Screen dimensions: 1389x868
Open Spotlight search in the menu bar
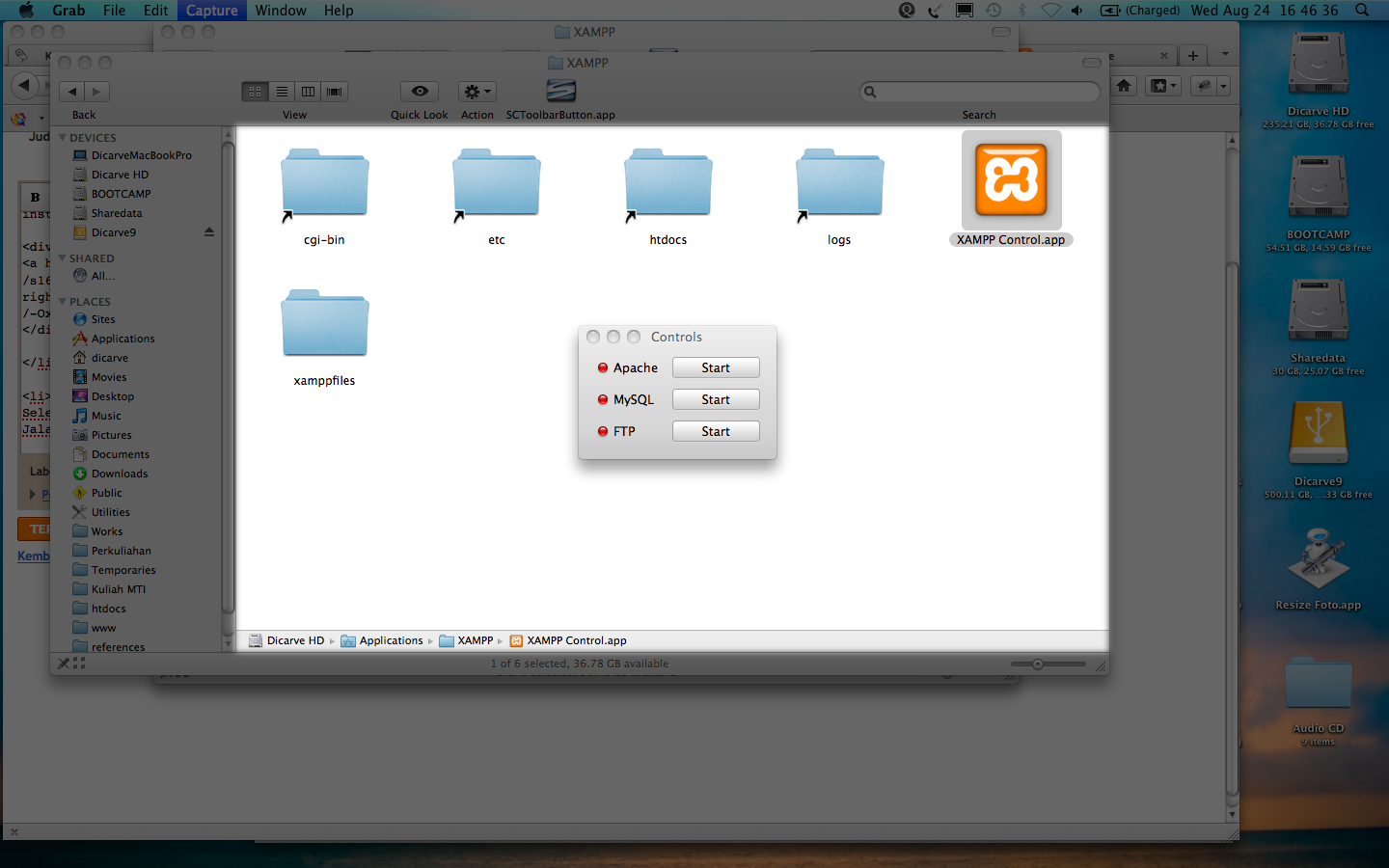[x=1362, y=10]
